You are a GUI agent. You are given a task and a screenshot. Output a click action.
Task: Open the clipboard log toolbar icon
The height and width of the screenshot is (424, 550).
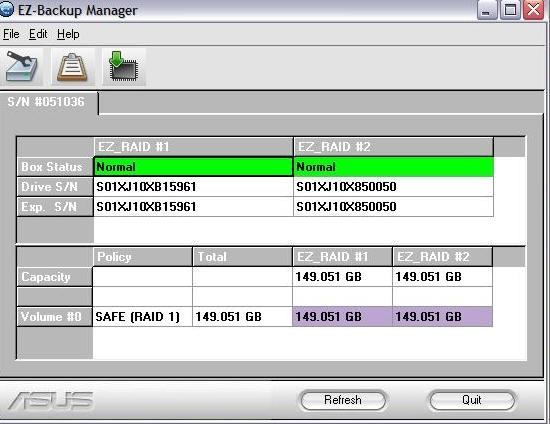coord(73,67)
